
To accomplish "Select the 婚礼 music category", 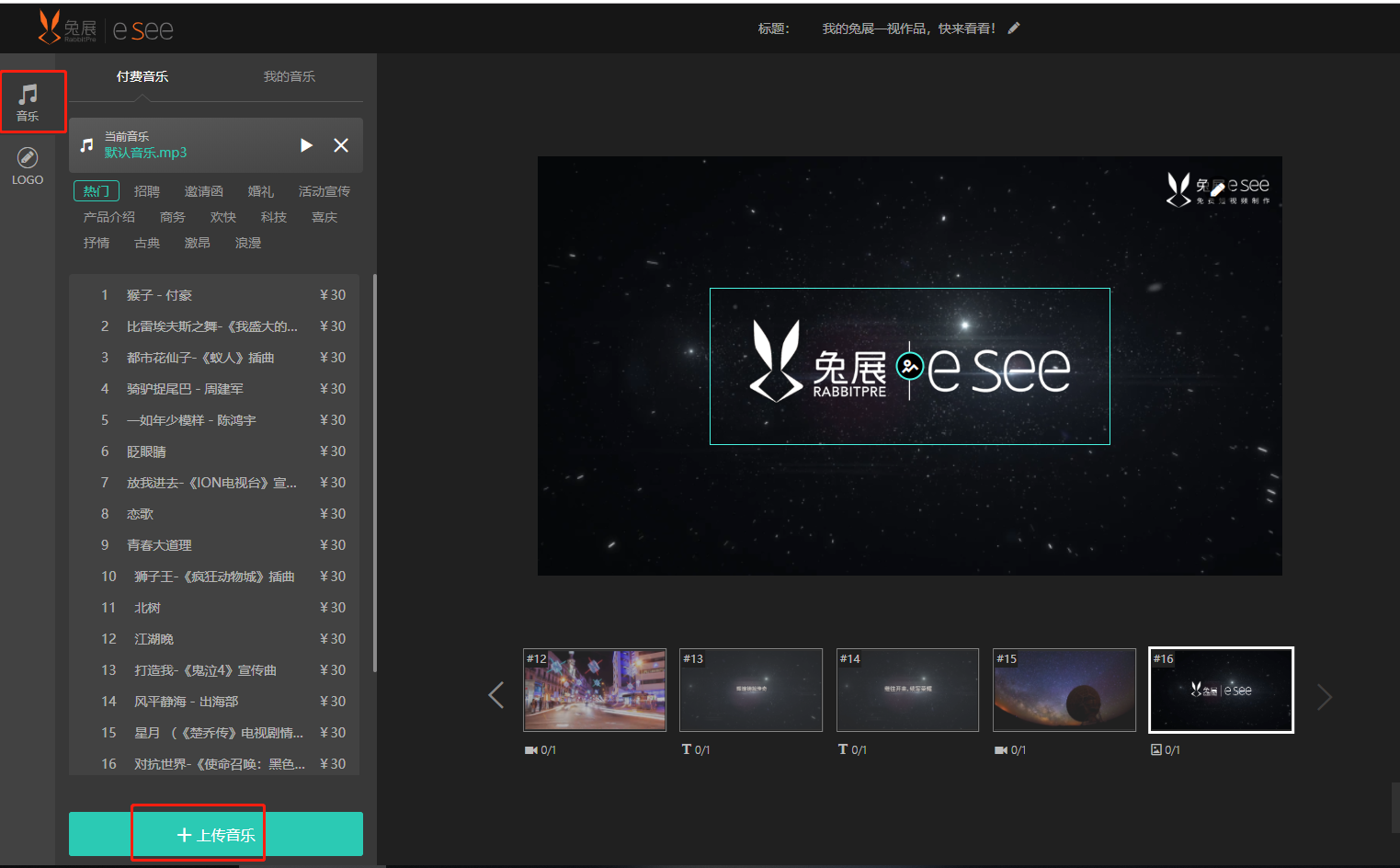I will coord(261,191).
